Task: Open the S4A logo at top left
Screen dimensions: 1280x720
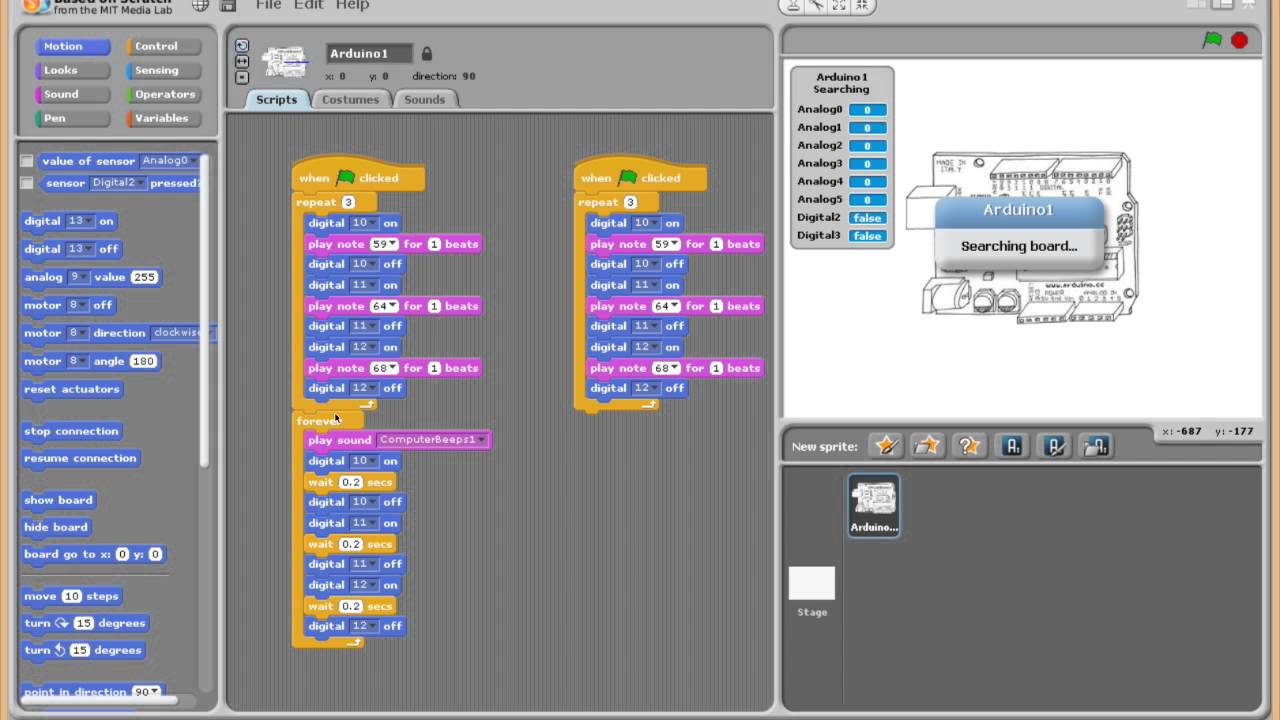Action: point(37,5)
